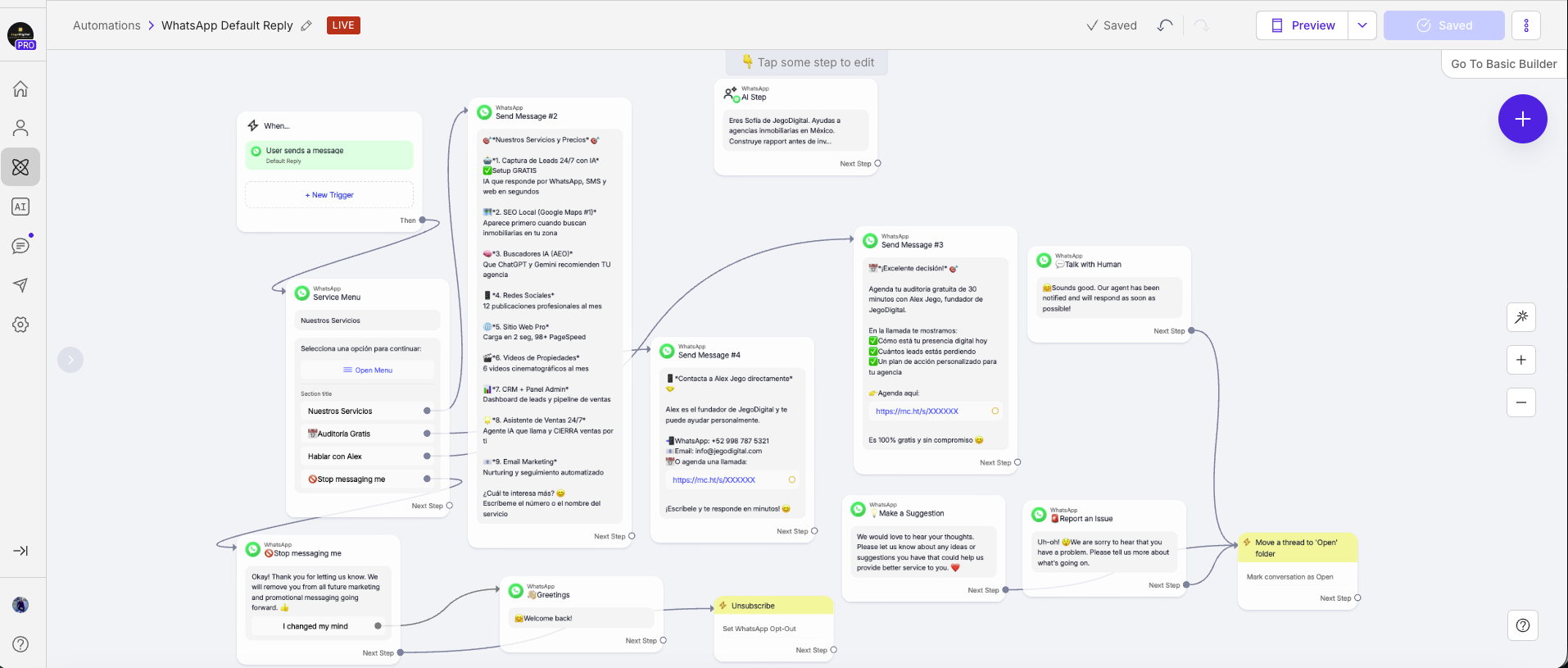
Task: Go to Automations breadcrumb
Action: tap(106, 25)
